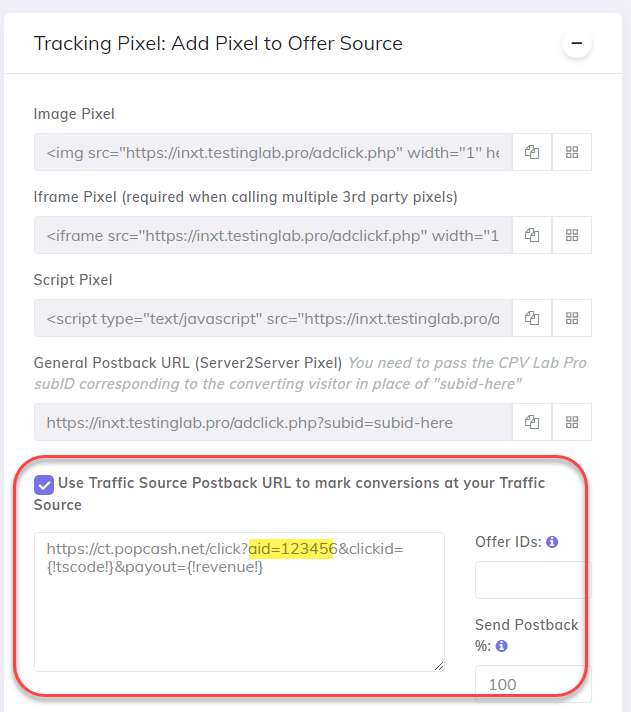631x712 pixels.
Task: Grab the textarea resize handle corner
Action: pos(439,666)
